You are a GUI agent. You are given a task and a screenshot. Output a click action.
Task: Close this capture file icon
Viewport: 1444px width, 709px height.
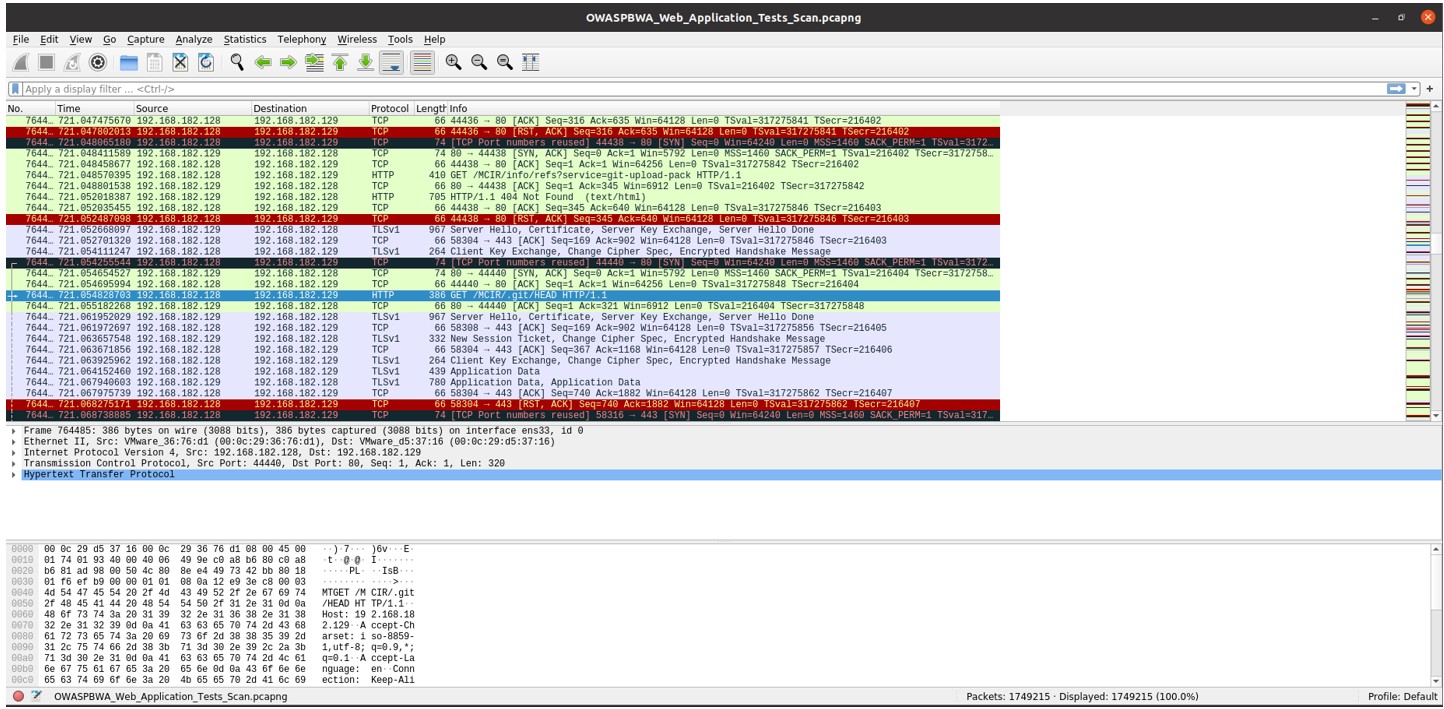click(180, 62)
